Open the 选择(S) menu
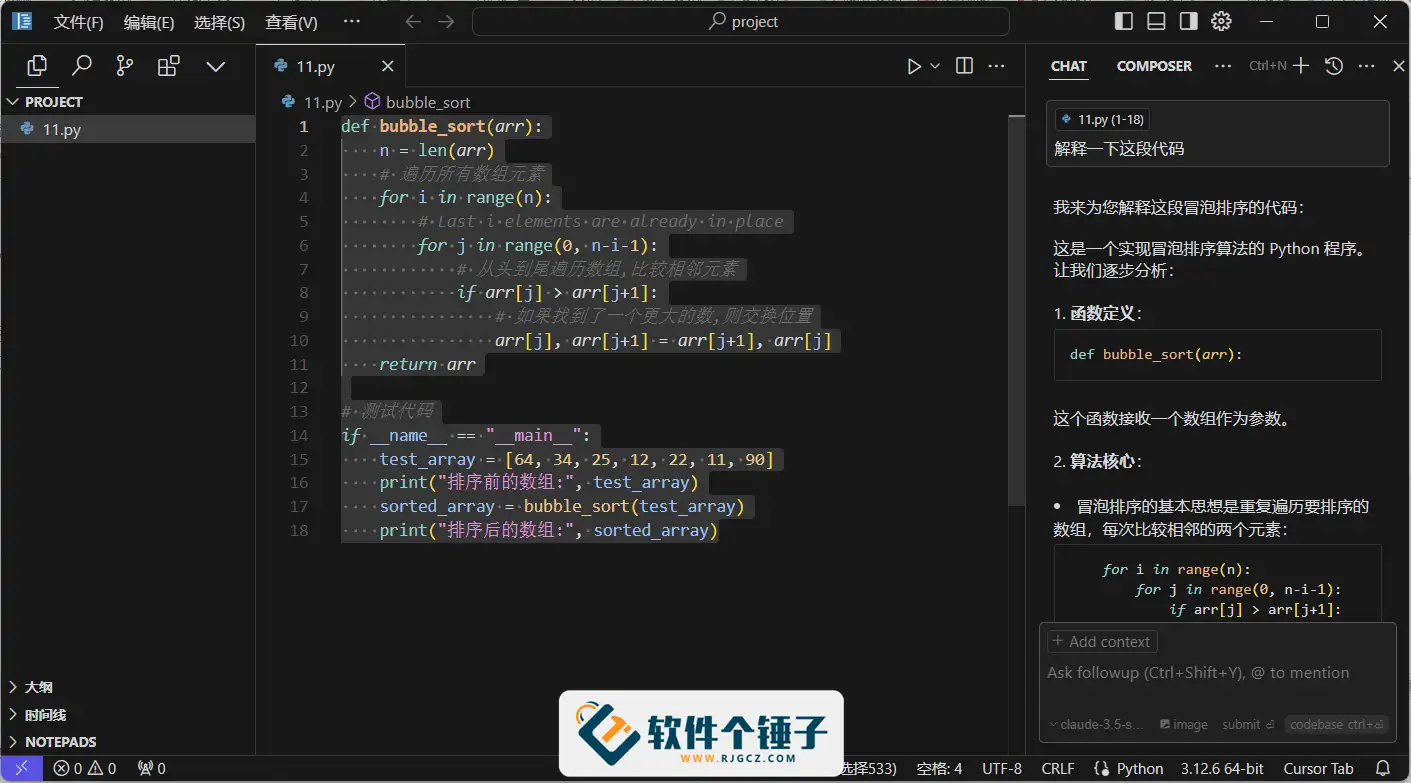 point(219,22)
